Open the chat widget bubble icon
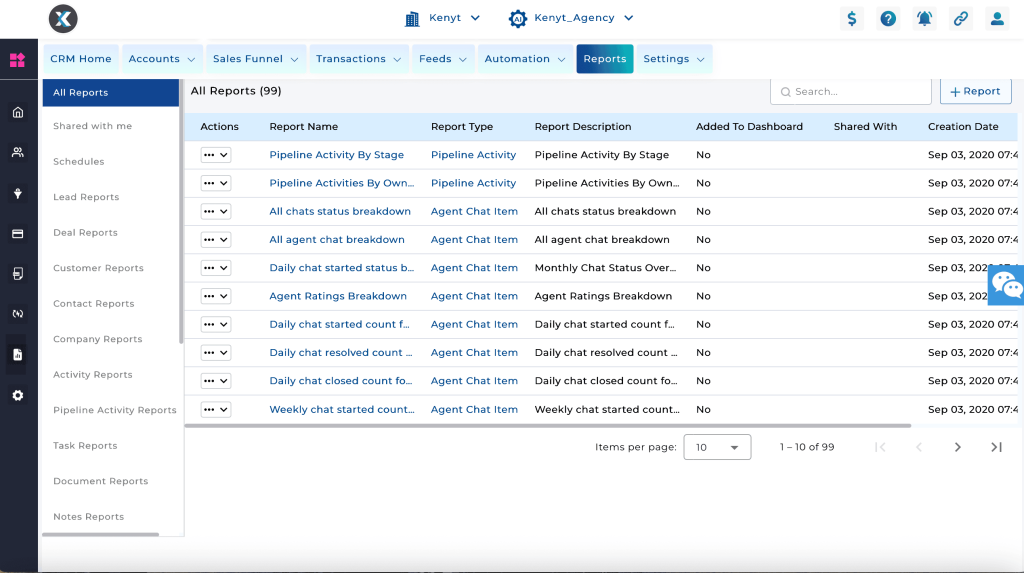The image size is (1024, 573). pos(1007,286)
